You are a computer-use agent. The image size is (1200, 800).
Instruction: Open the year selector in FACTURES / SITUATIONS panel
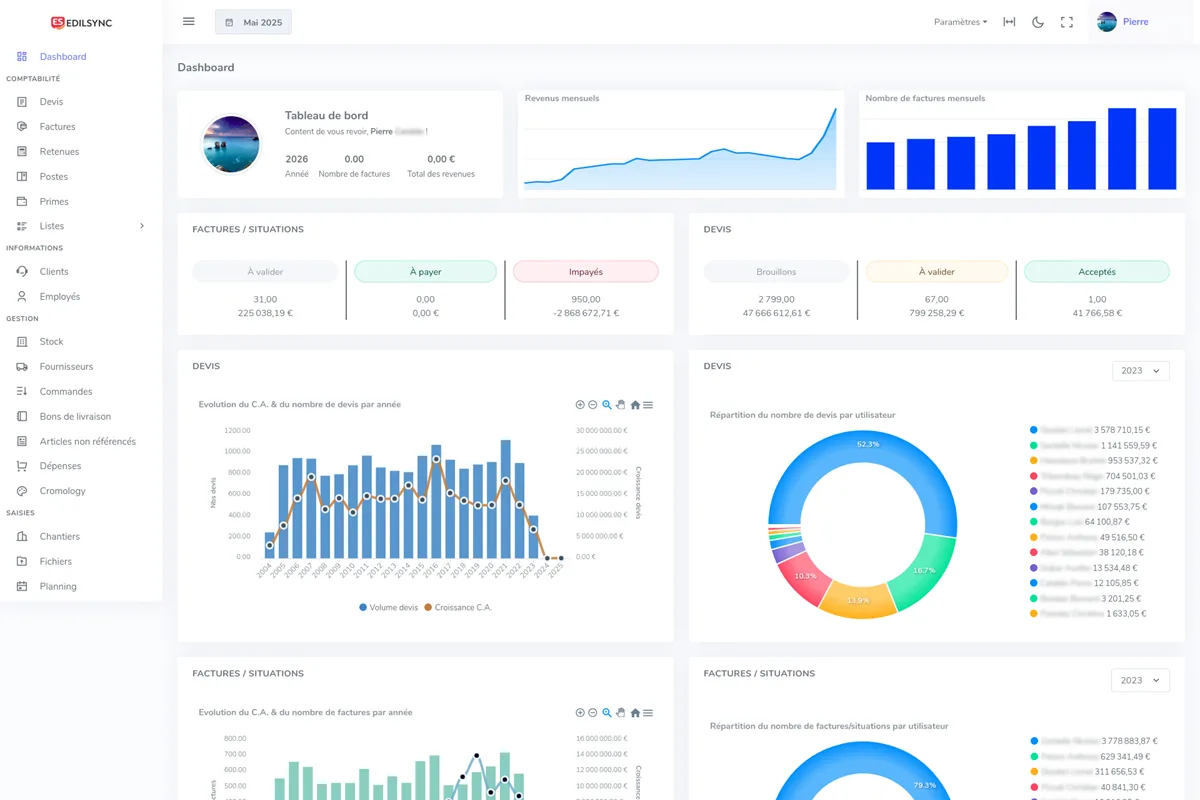(x=1140, y=679)
